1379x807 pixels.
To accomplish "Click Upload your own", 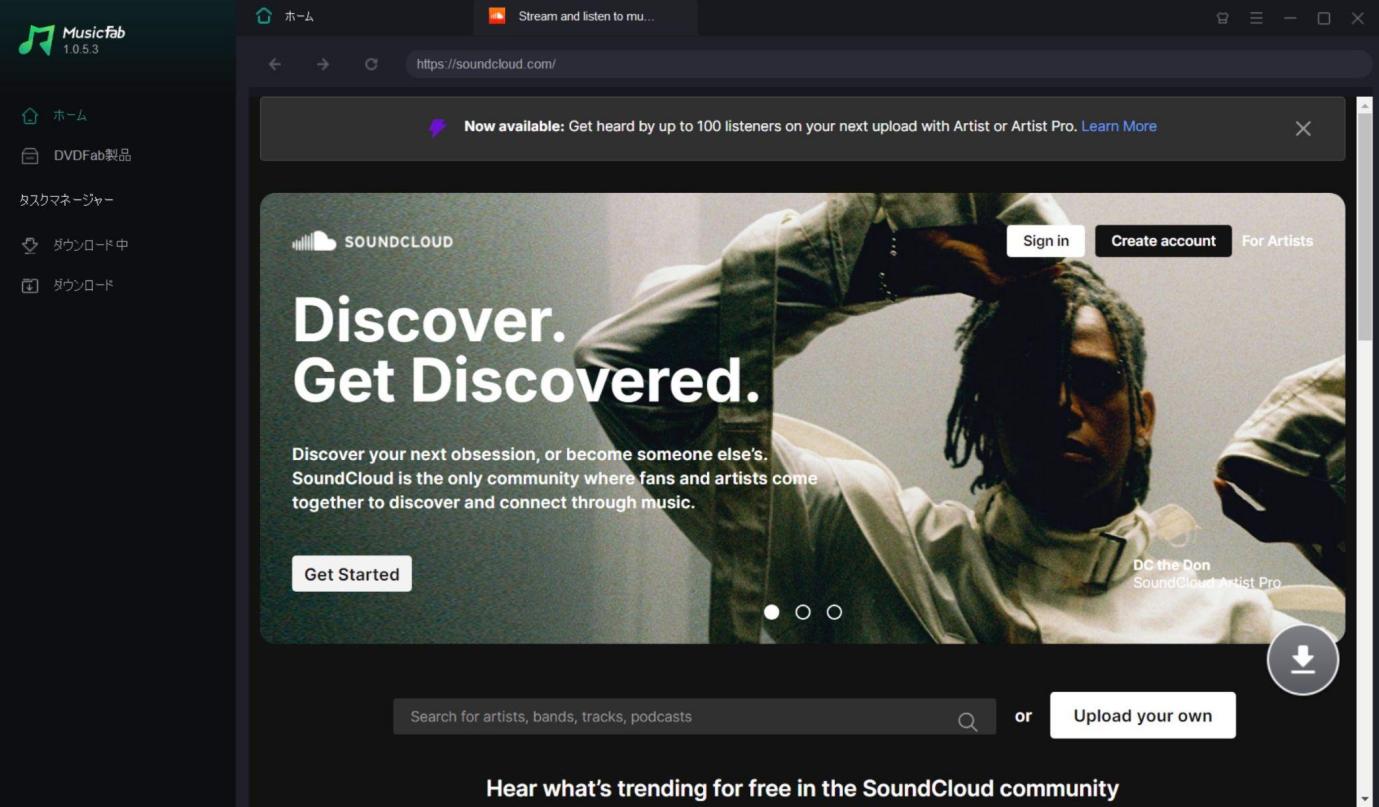I will pos(1143,715).
